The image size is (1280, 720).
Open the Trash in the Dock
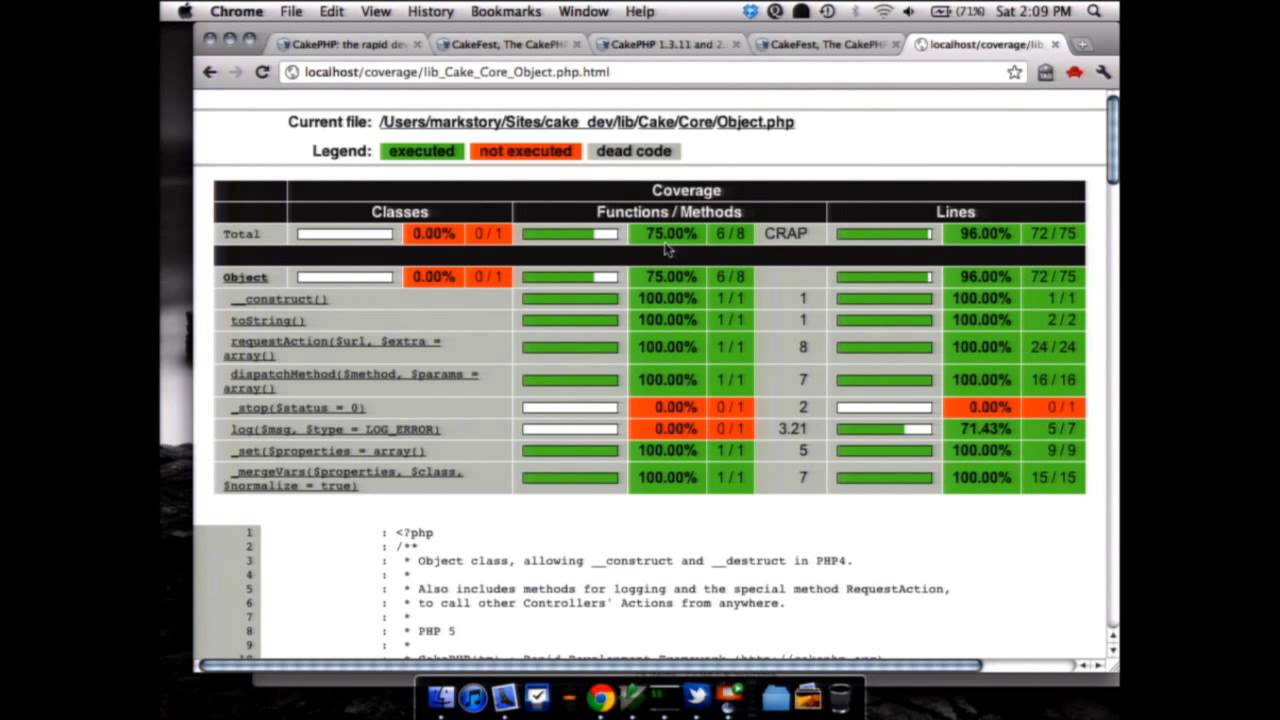click(x=841, y=697)
